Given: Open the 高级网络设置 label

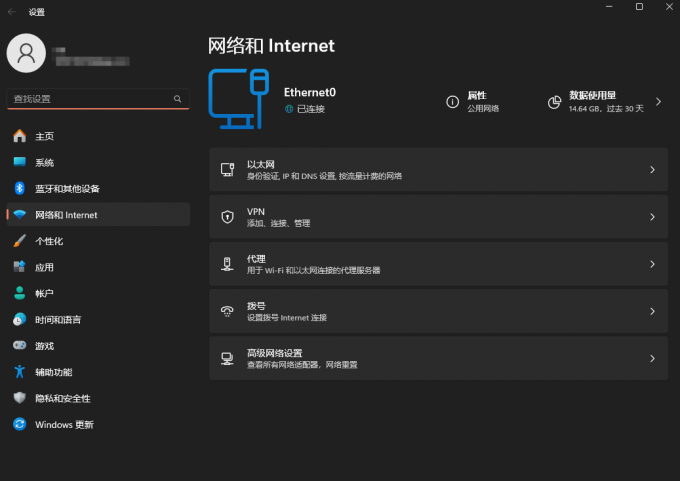Looking at the screenshot, I should (x=275, y=353).
